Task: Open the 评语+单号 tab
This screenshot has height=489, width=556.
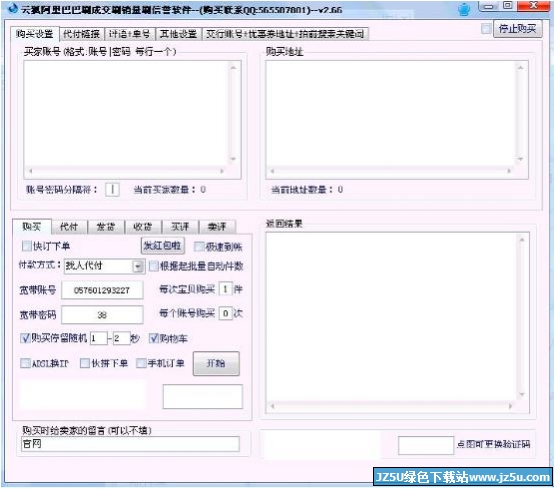Action: [129, 34]
